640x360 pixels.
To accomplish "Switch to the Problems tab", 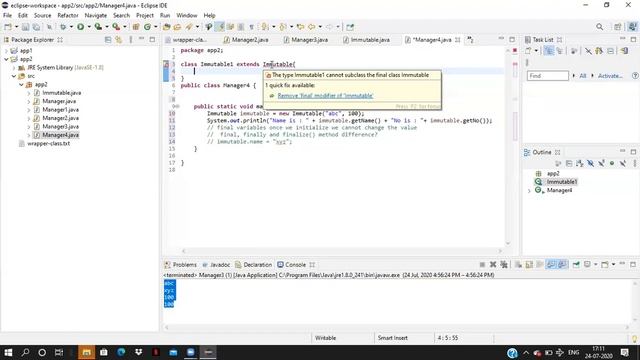I will pyautogui.click(x=180, y=264).
